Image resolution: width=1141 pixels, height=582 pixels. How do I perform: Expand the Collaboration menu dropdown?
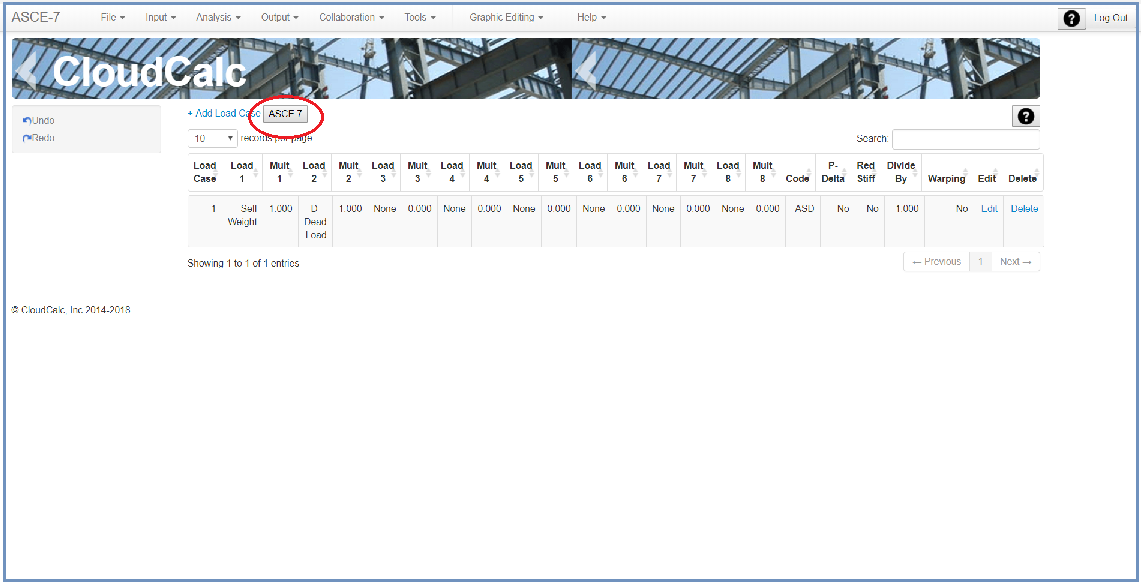[349, 17]
